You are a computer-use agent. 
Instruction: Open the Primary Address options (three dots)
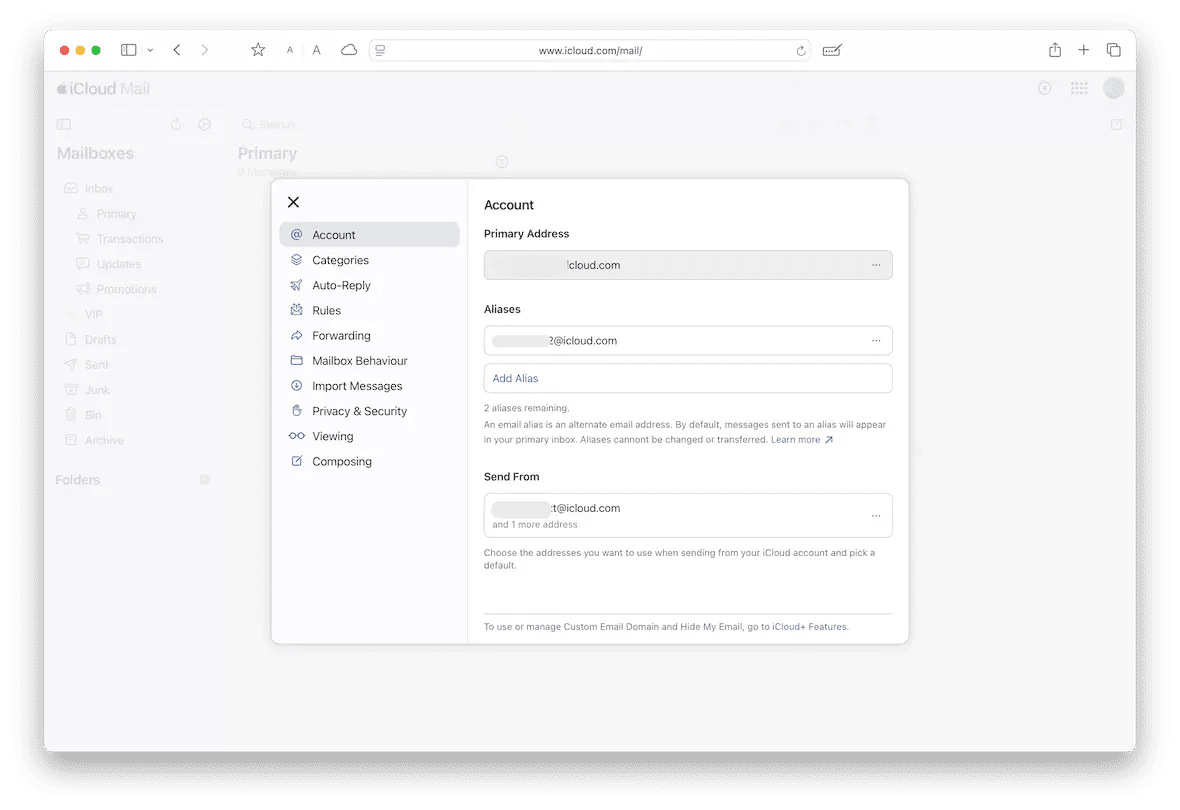tap(876, 265)
